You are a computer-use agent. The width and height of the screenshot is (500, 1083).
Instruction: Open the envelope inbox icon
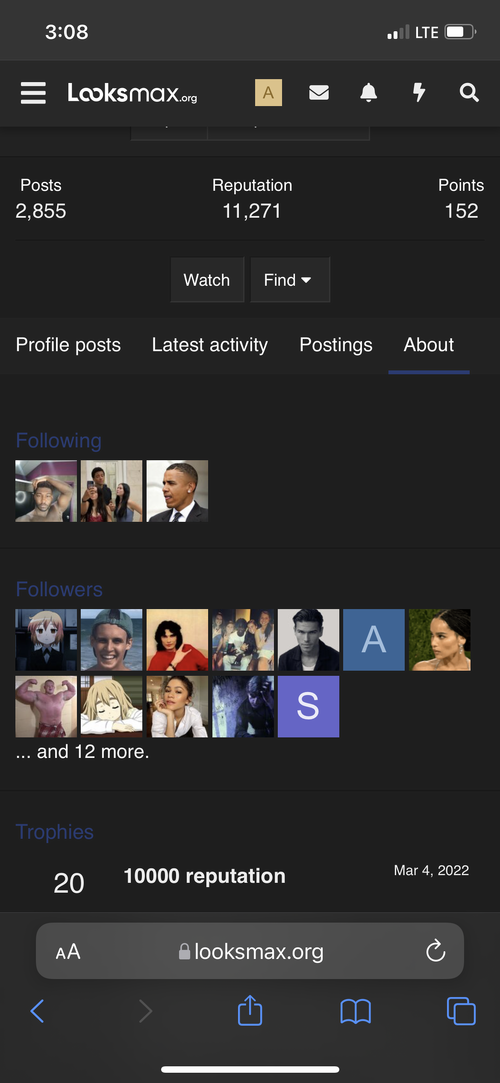click(x=318, y=93)
